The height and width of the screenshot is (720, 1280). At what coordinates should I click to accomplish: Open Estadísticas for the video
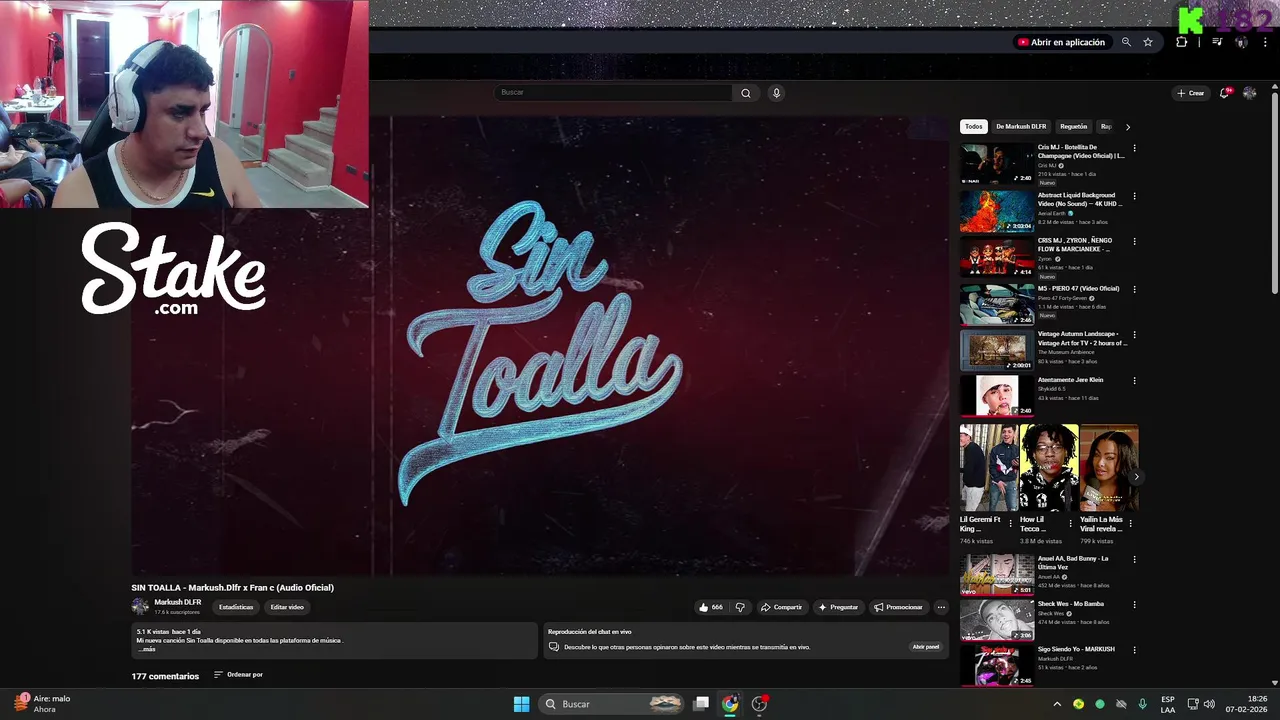(x=237, y=607)
